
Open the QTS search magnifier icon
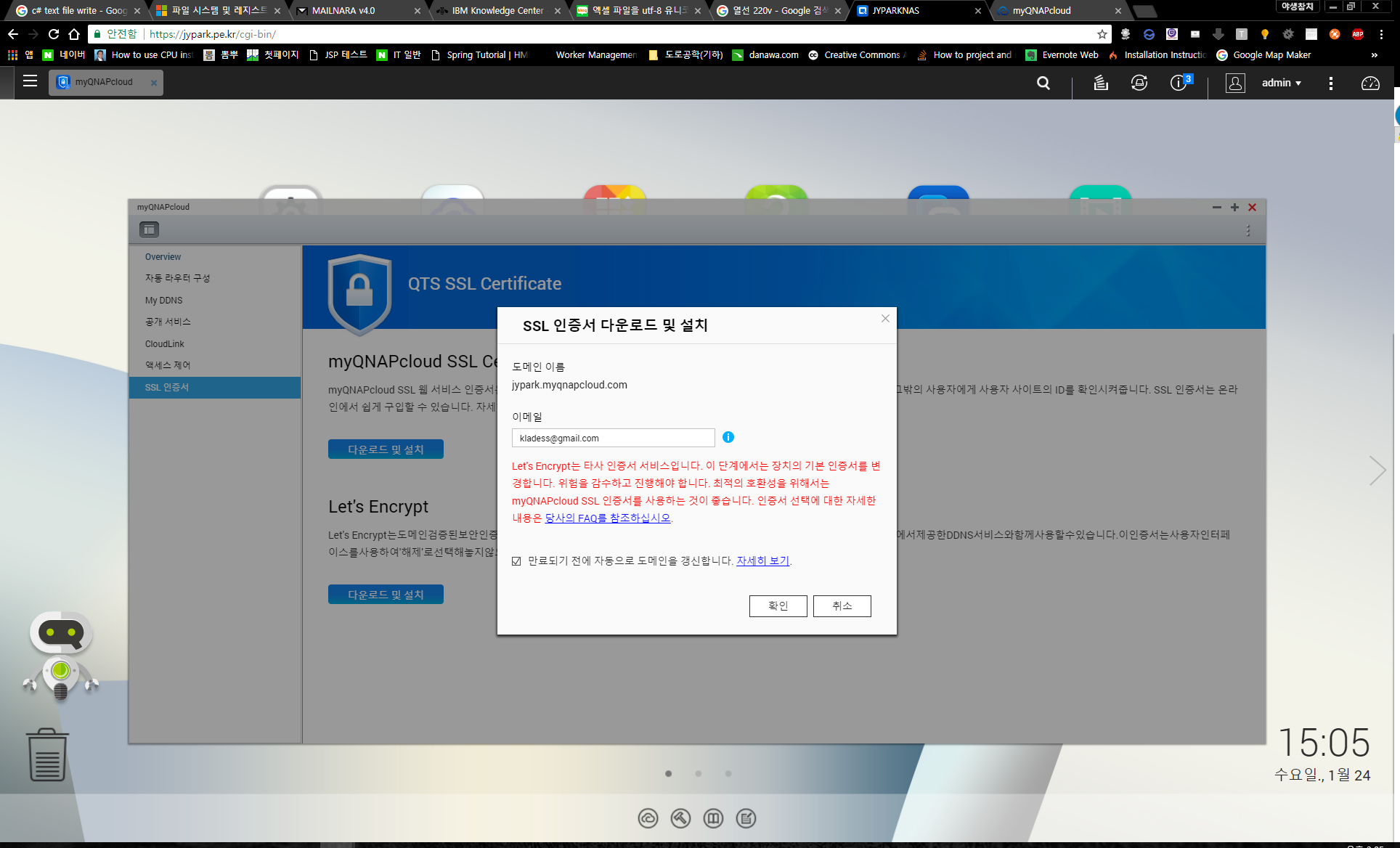click(x=1043, y=83)
